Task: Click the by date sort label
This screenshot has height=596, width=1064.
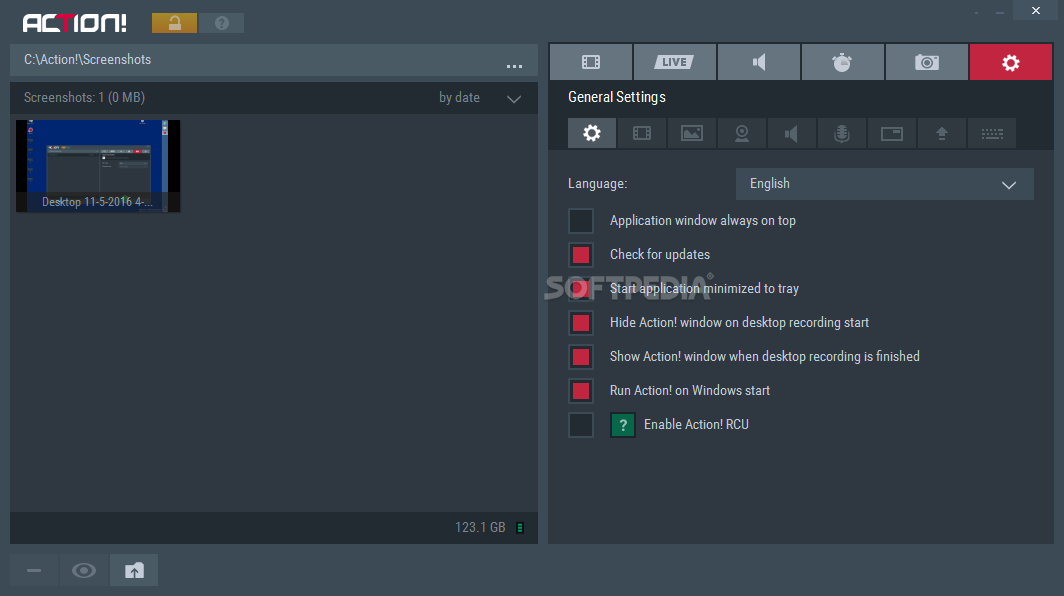Action: coord(459,98)
